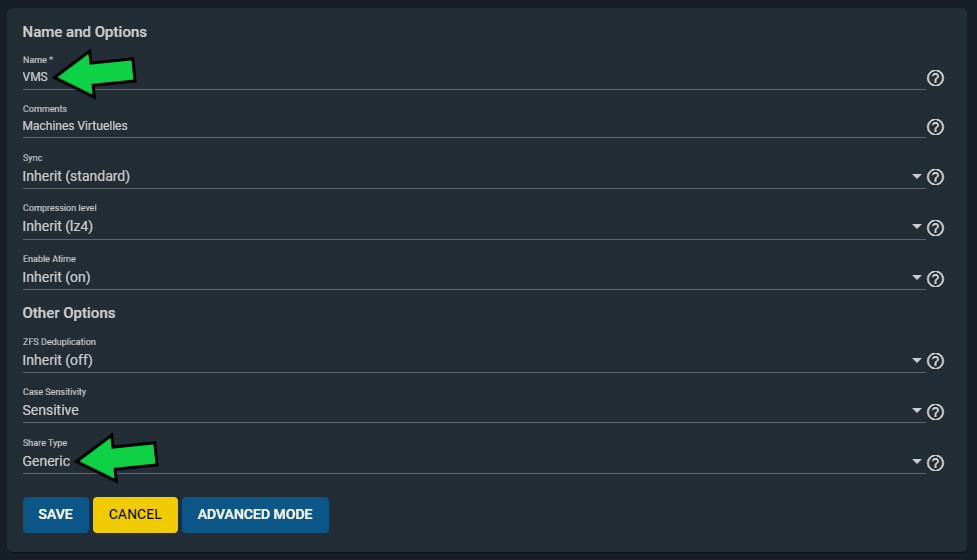Open Compression level dropdown arrow
977x560 pixels.
pos(917,226)
